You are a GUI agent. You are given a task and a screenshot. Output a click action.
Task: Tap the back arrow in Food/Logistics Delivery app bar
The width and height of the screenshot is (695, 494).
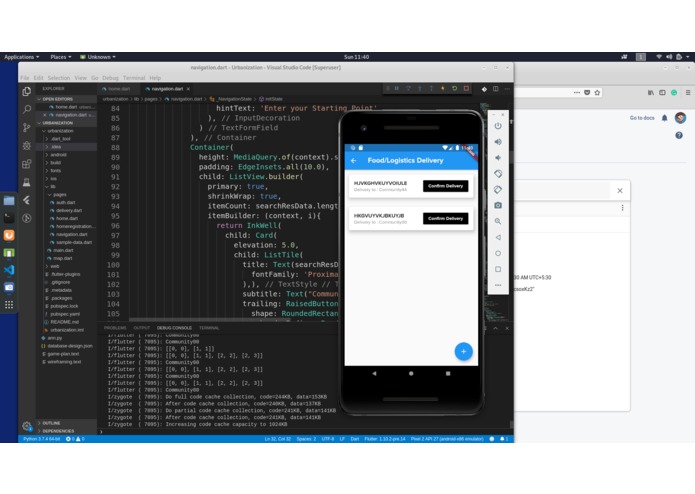[x=354, y=161]
